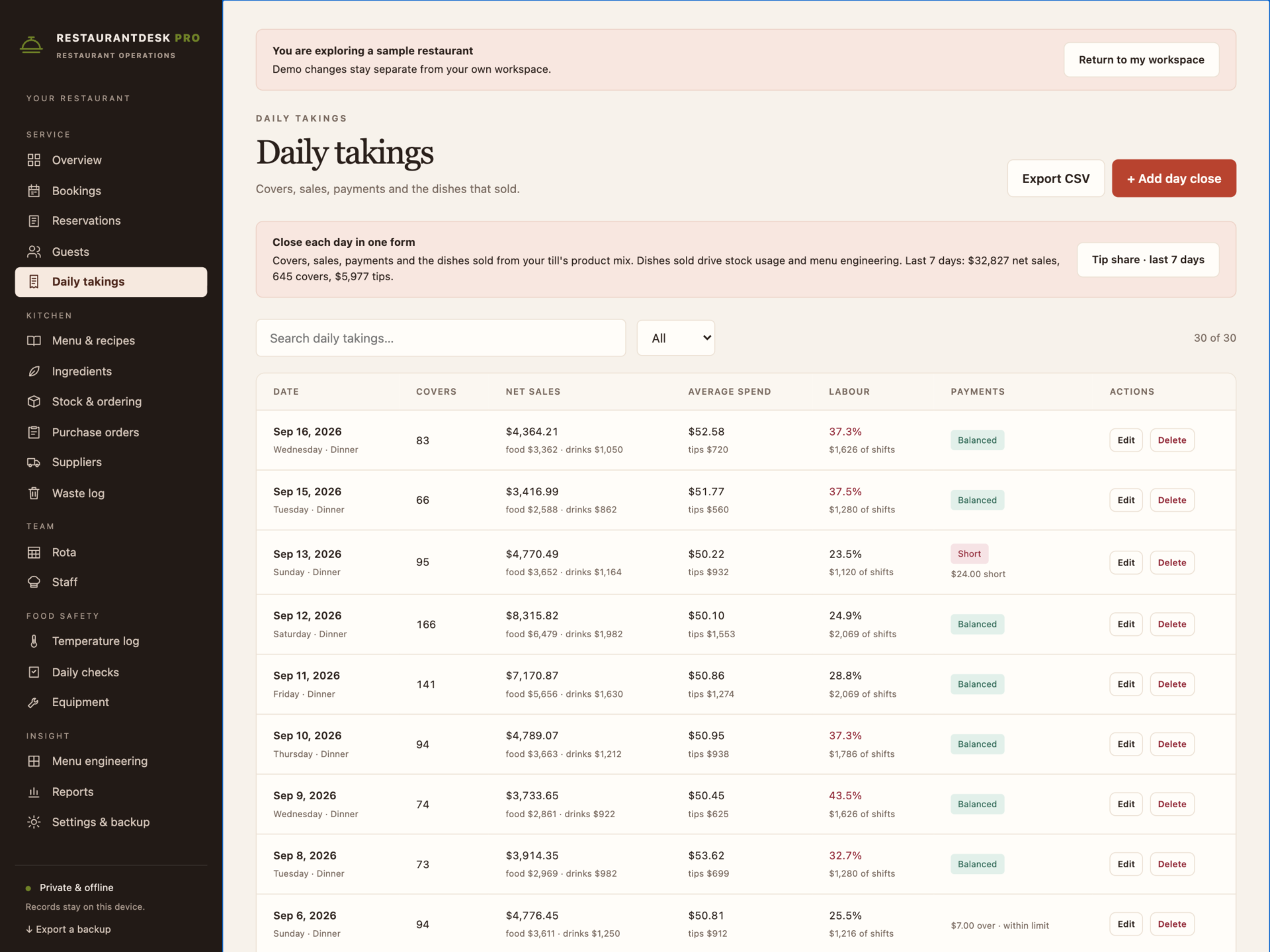
Task: Edit the Sep 8, 2026 entry
Action: click(x=1126, y=864)
